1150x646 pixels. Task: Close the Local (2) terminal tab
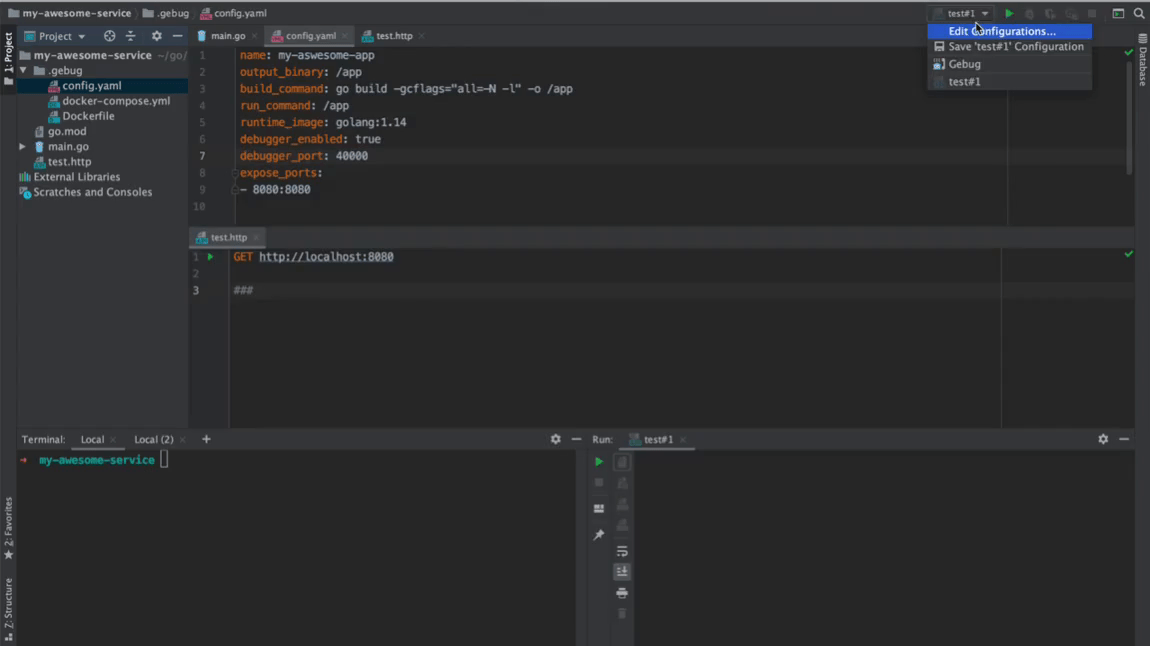183,440
